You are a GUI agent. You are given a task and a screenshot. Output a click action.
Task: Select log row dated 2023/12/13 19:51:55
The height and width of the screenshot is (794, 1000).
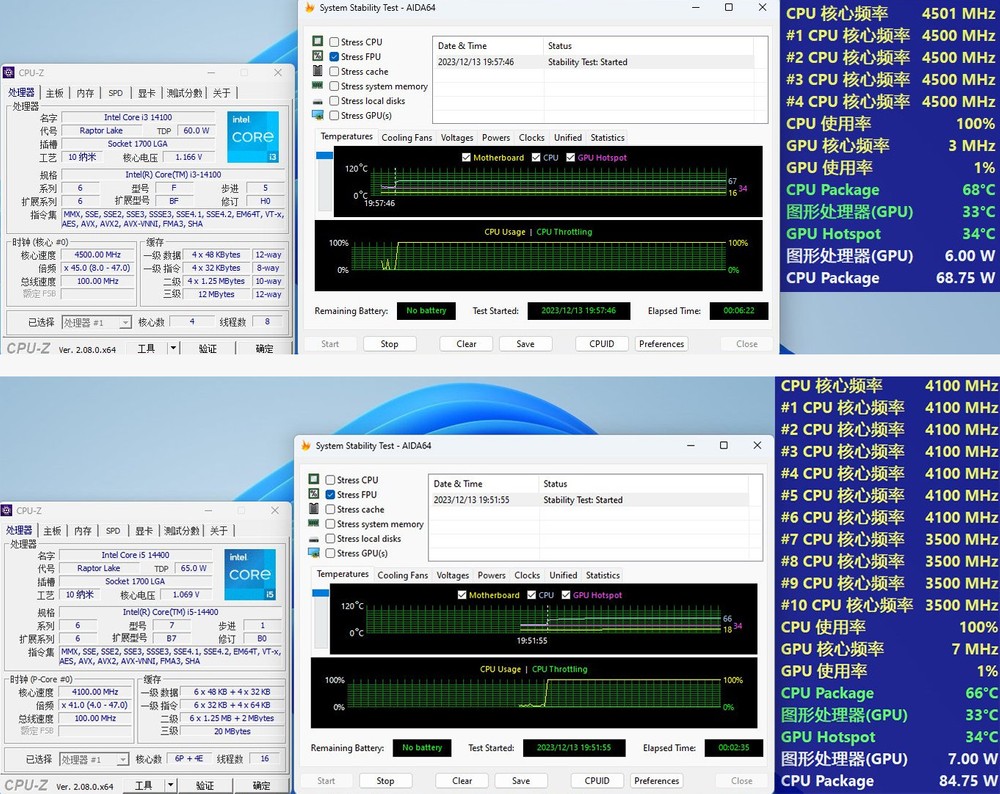[x=589, y=500]
